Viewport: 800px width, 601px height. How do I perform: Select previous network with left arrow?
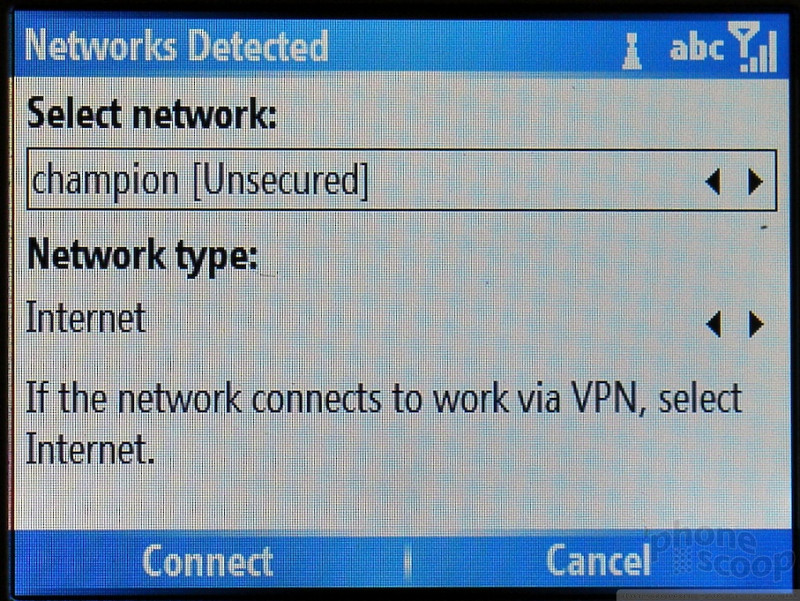tap(713, 181)
